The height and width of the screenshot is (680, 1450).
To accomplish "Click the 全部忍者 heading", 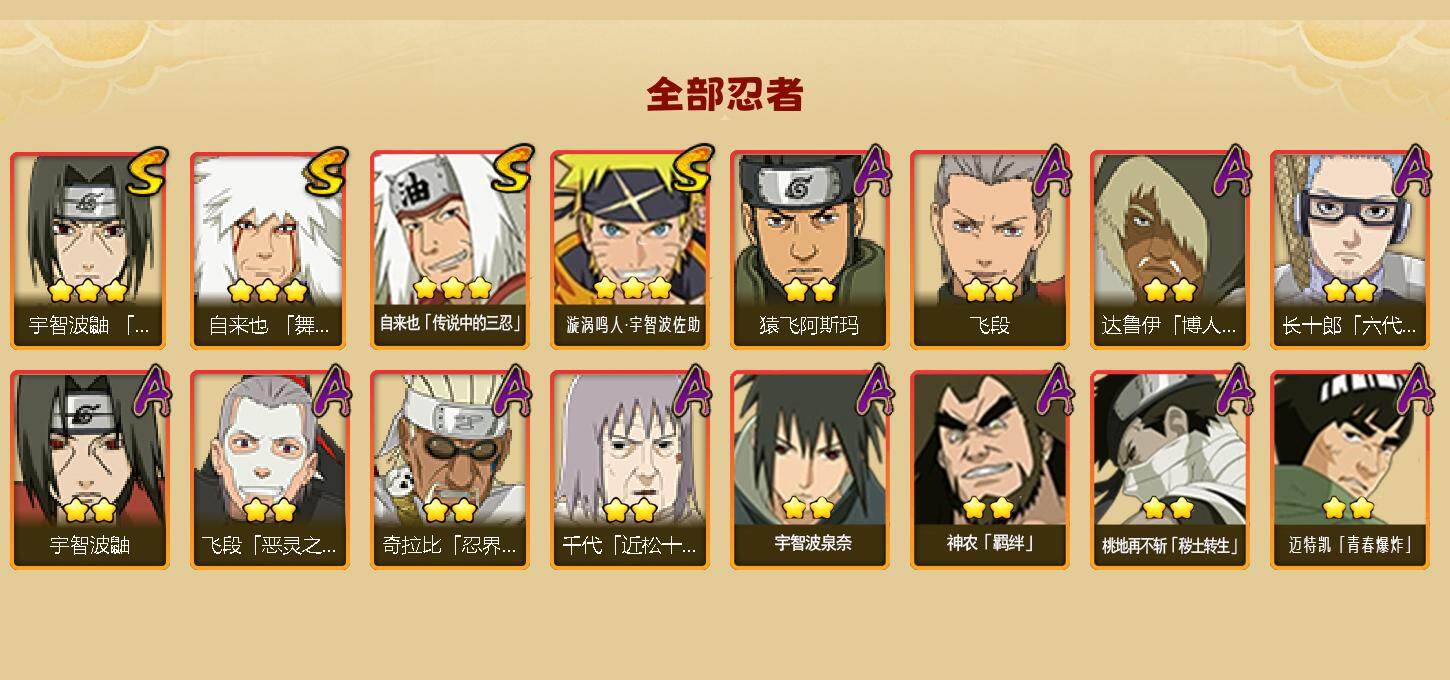I will coord(725,95).
